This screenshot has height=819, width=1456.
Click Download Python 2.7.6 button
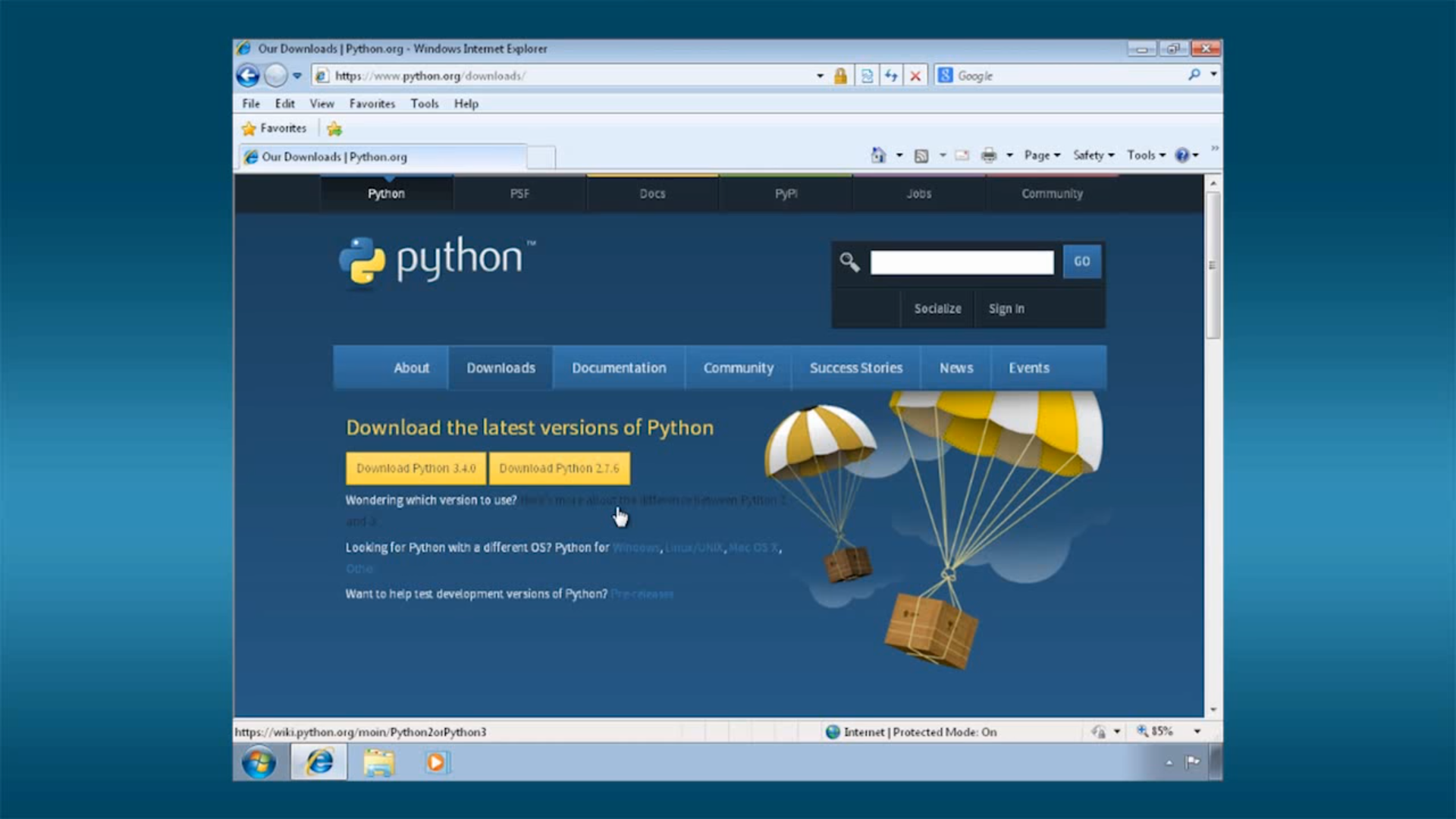(559, 467)
